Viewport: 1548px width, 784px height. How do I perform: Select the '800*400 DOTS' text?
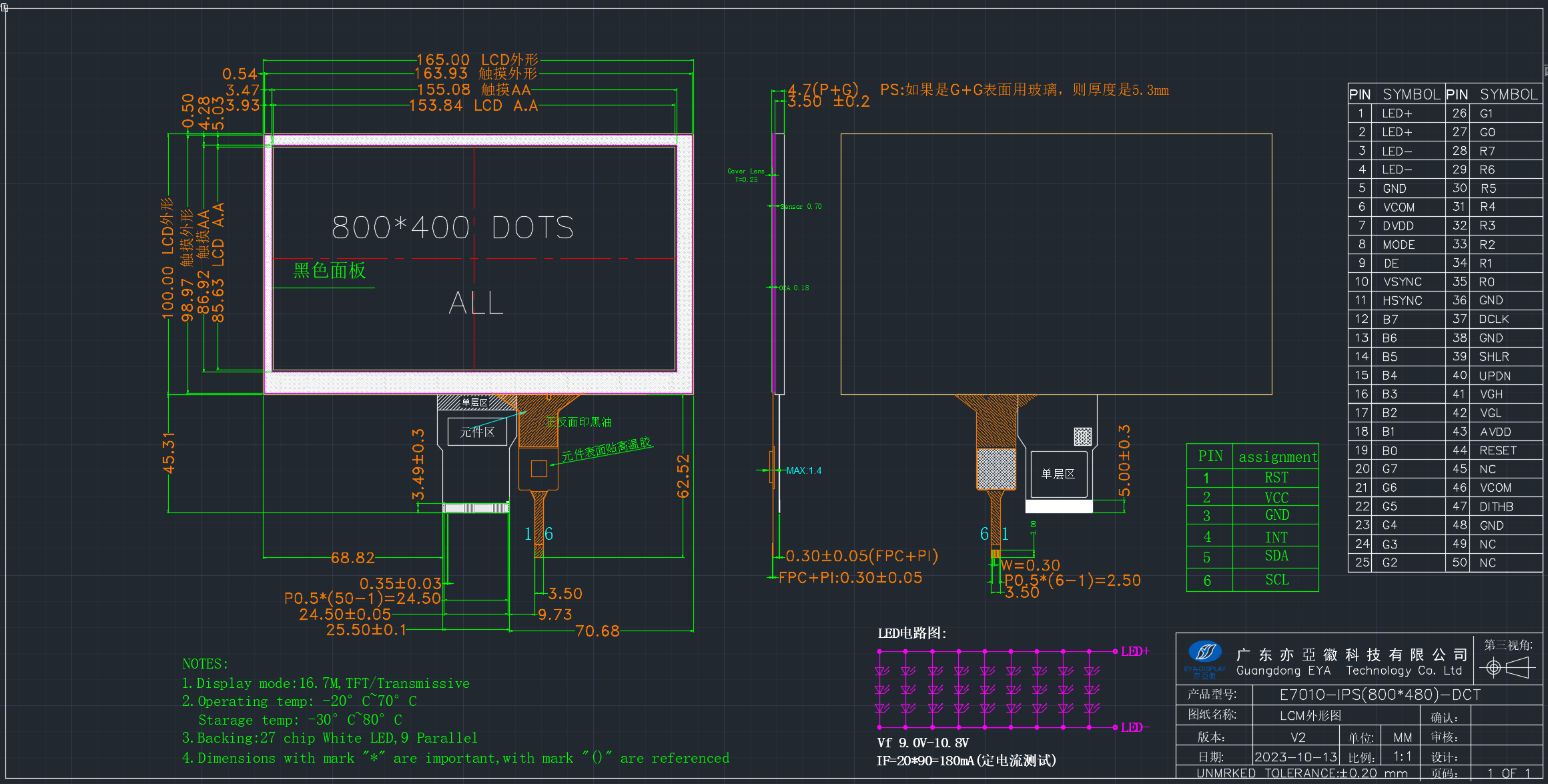(x=452, y=228)
